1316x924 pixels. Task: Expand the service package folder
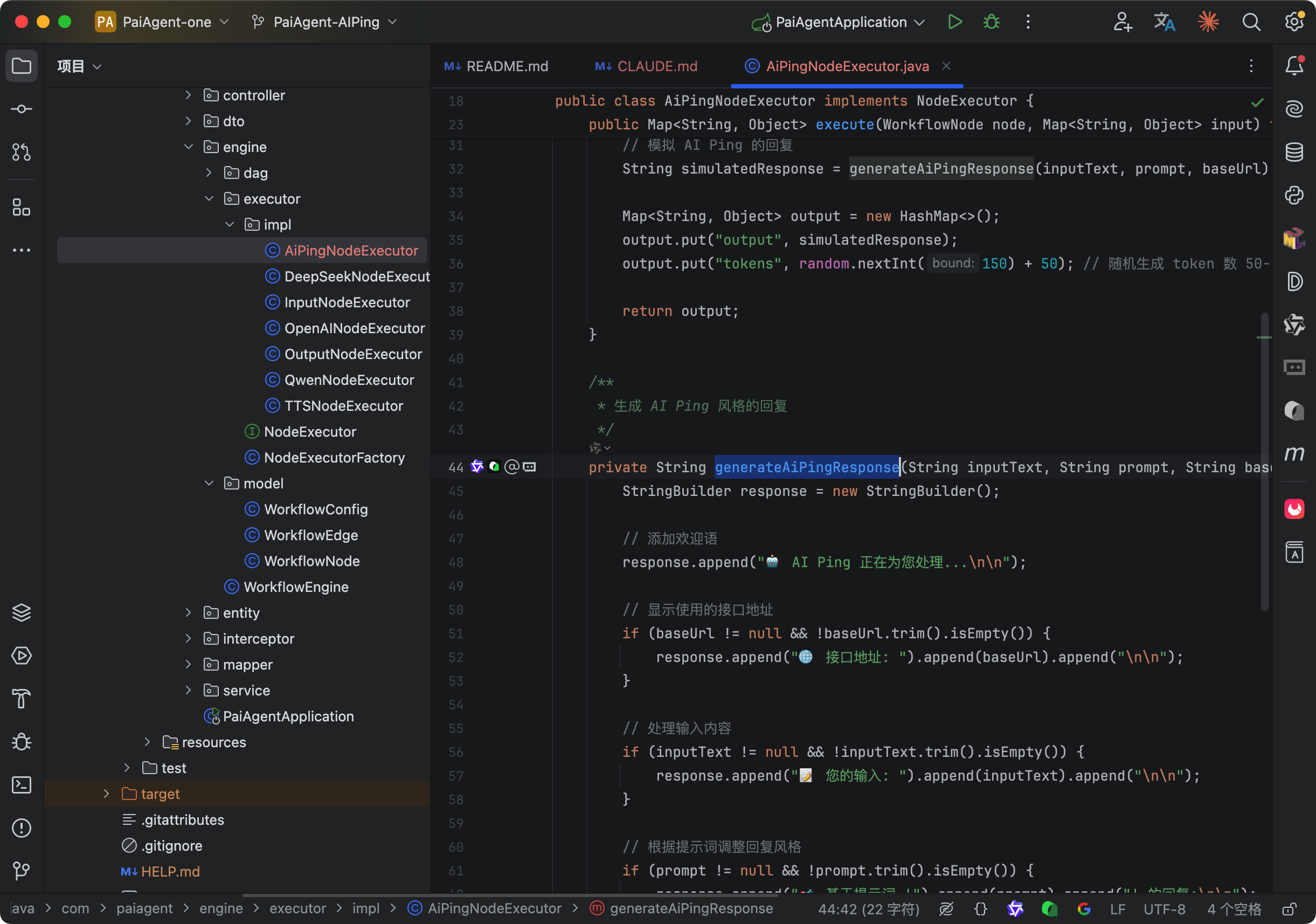pos(189,690)
